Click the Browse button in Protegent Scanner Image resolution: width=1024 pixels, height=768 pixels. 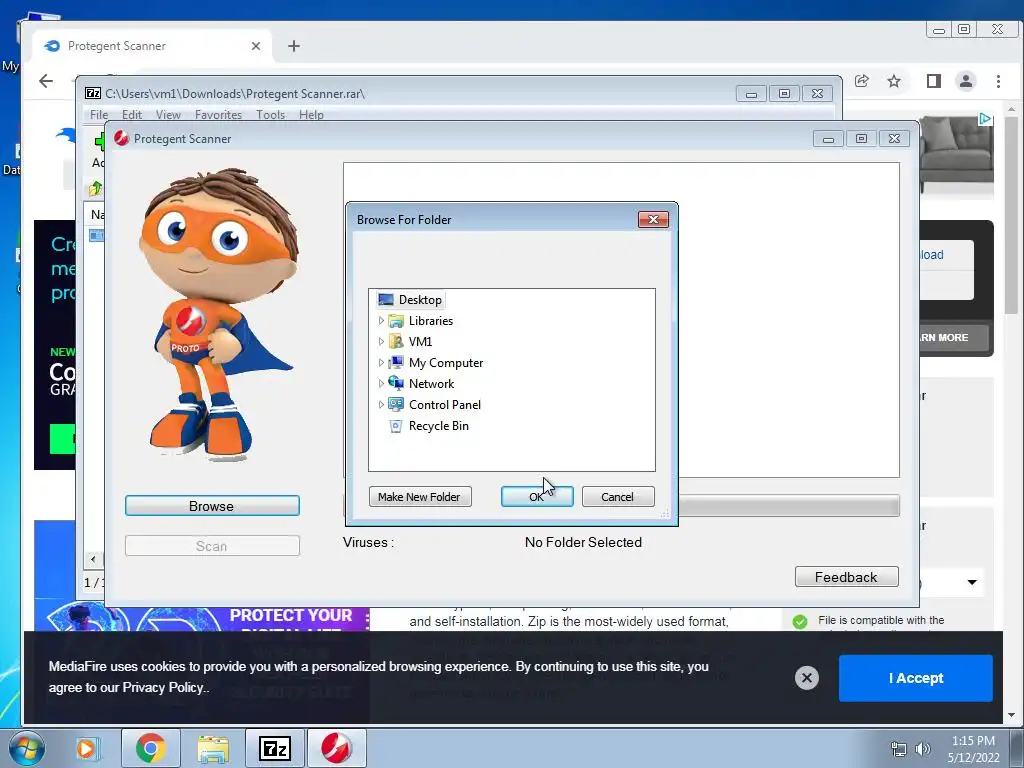[212, 506]
